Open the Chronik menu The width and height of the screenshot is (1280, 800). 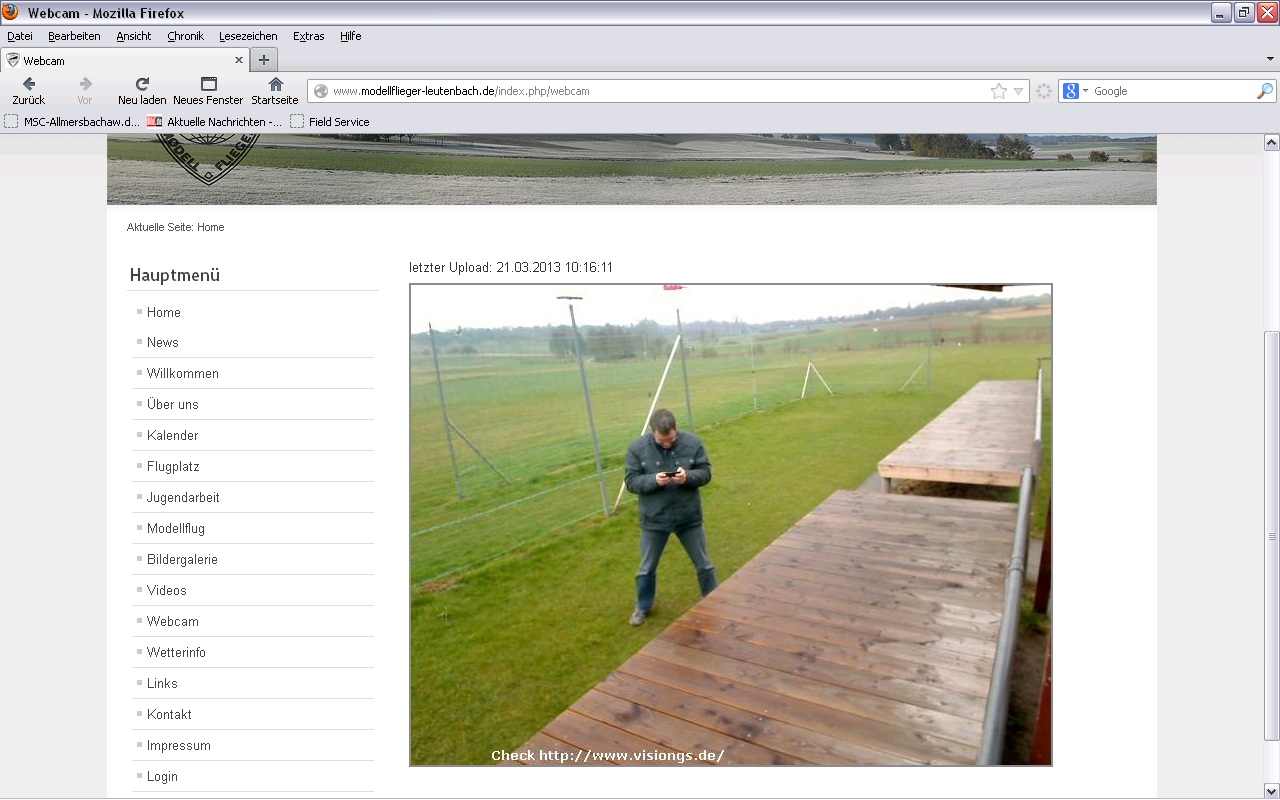[185, 36]
